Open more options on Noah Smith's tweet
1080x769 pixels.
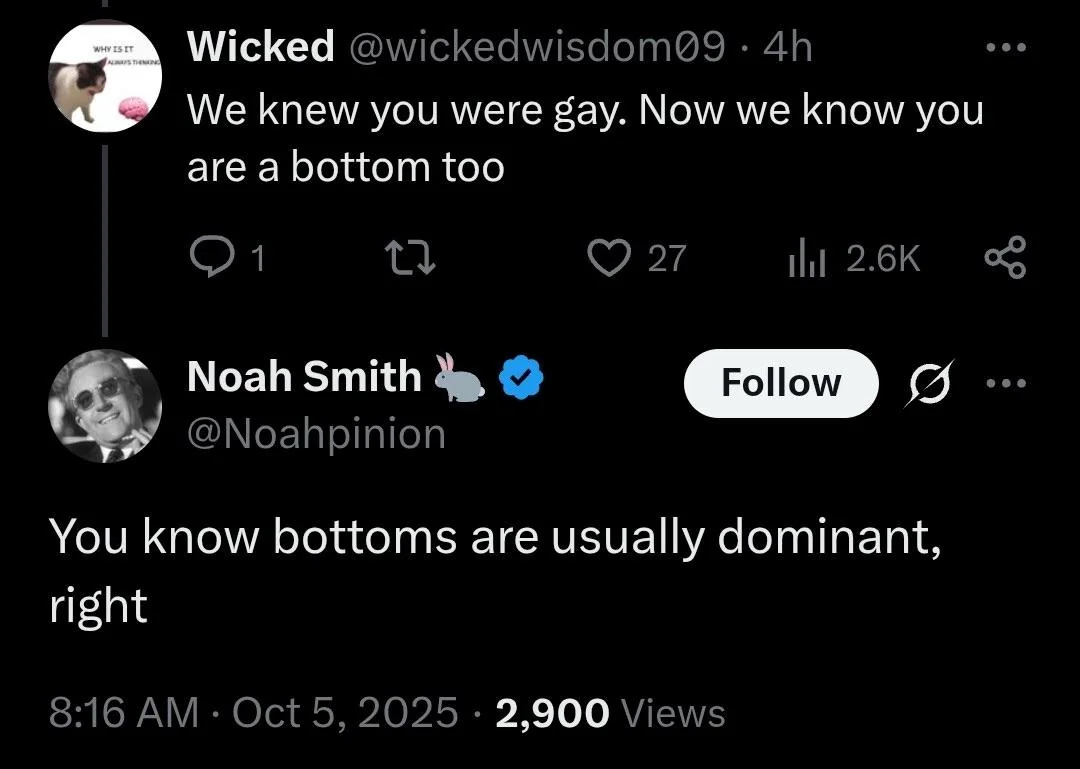point(1005,383)
